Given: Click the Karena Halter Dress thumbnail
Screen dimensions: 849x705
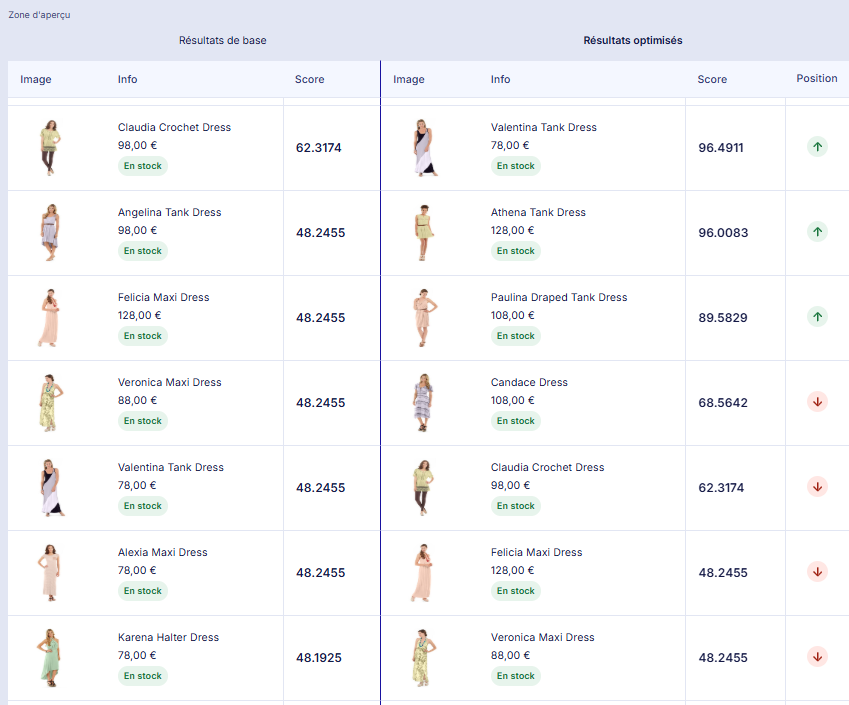Looking at the screenshot, I should pyautogui.click(x=48, y=657).
